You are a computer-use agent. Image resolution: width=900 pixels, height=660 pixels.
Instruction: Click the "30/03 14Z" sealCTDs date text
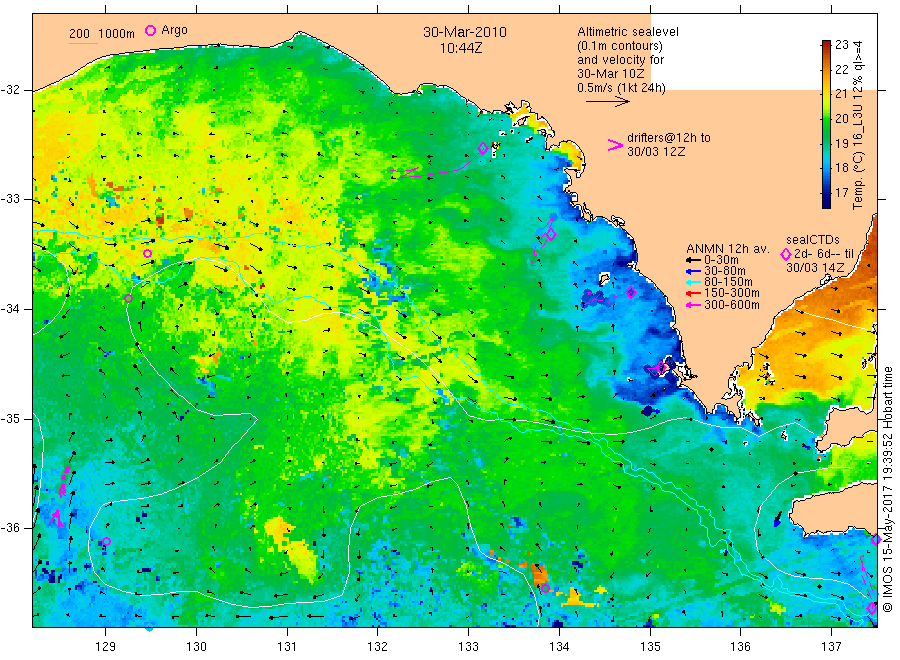pyautogui.click(x=815, y=267)
